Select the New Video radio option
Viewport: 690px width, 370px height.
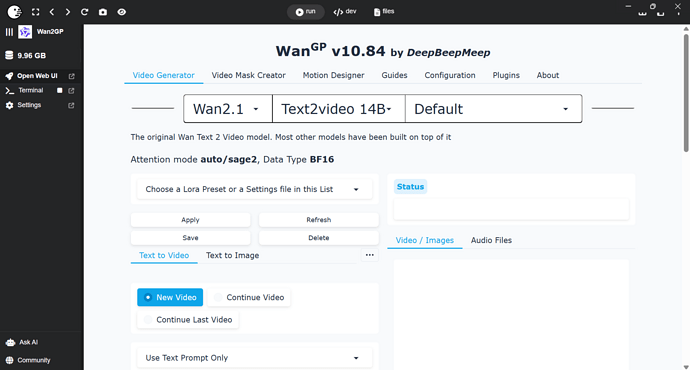170,297
